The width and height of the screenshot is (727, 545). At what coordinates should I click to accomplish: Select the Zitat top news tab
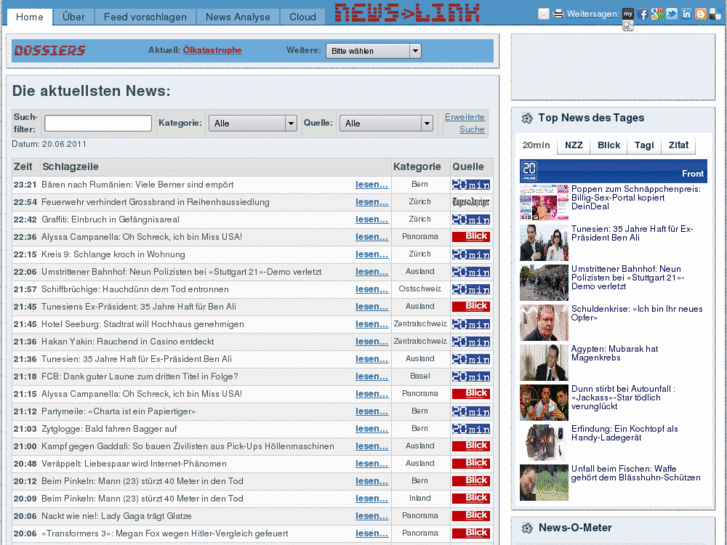[678, 145]
